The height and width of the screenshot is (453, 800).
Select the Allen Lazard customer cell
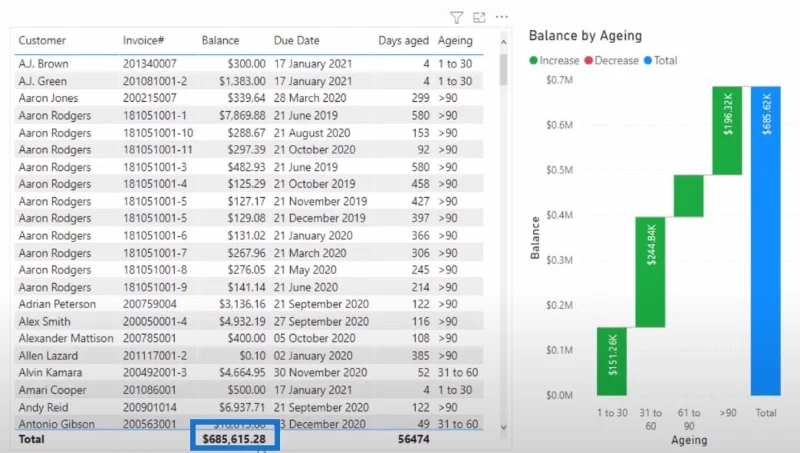(x=48, y=356)
